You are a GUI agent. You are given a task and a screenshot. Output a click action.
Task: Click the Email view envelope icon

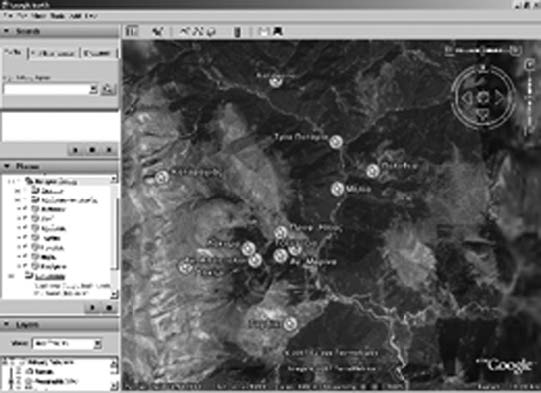click(264, 31)
